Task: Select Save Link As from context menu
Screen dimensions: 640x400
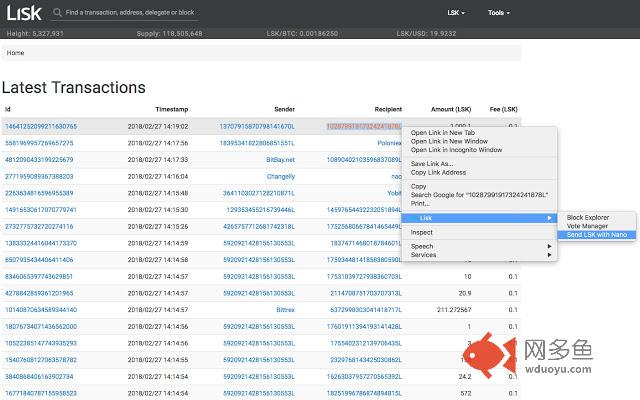Action: [x=432, y=164]
